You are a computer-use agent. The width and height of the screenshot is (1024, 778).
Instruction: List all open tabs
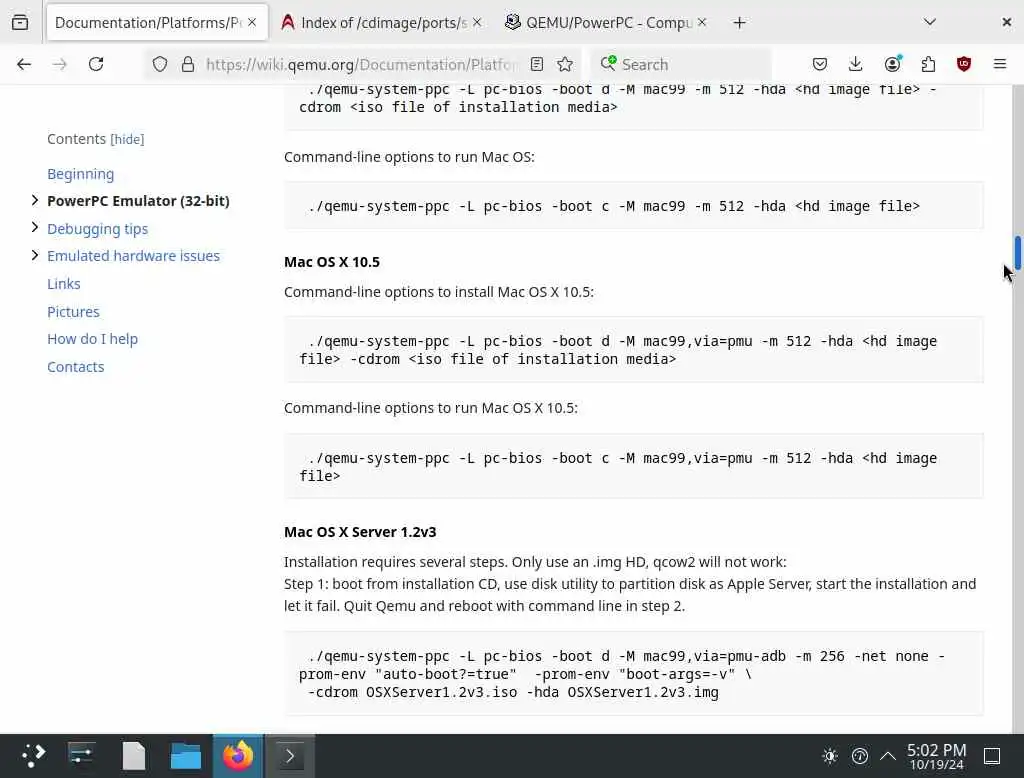[x=930, y=22]
